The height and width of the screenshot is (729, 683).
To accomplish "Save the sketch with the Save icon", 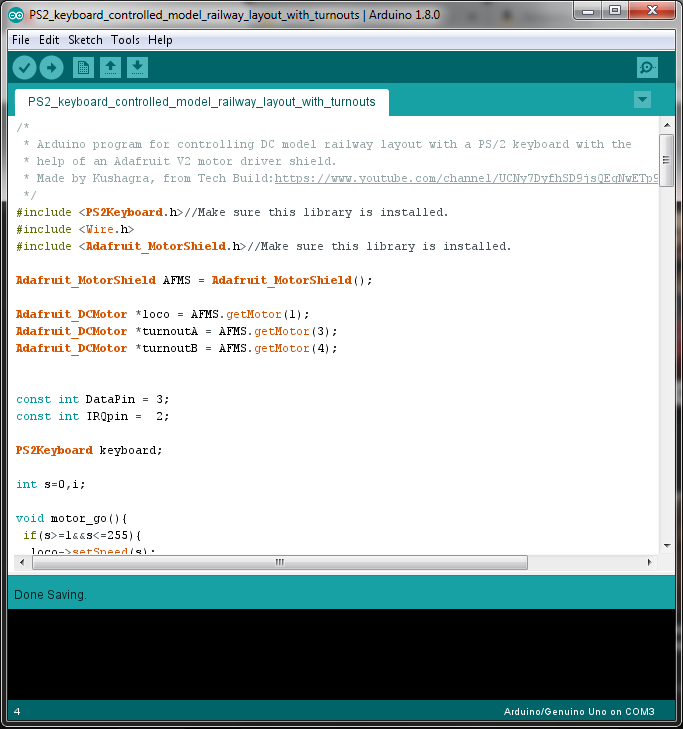I will pyautogui.click(x=137, y=68).
